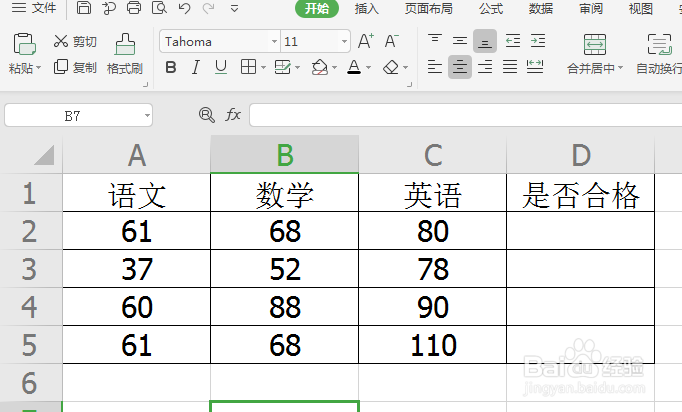
Task: Apply font color A icon
Action: coord(354,67)
